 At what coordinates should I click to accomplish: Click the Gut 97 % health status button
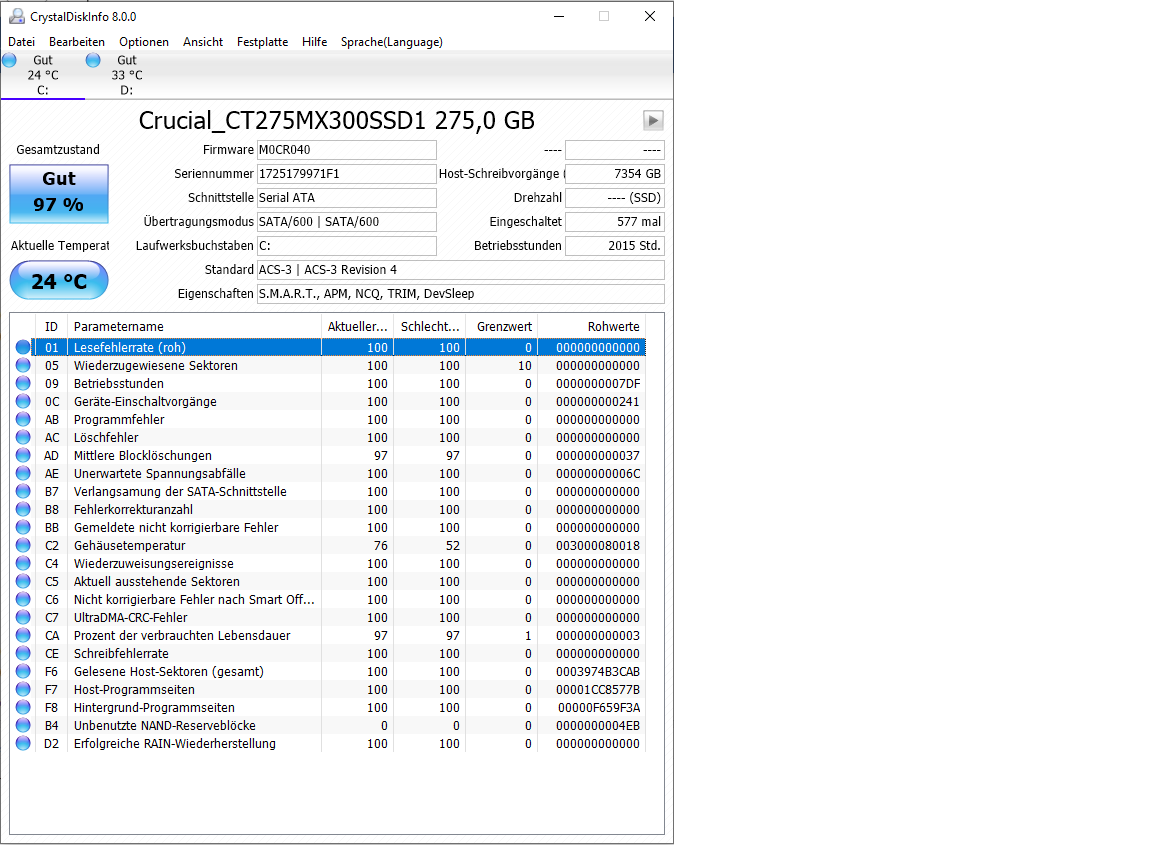pos(59,193)
